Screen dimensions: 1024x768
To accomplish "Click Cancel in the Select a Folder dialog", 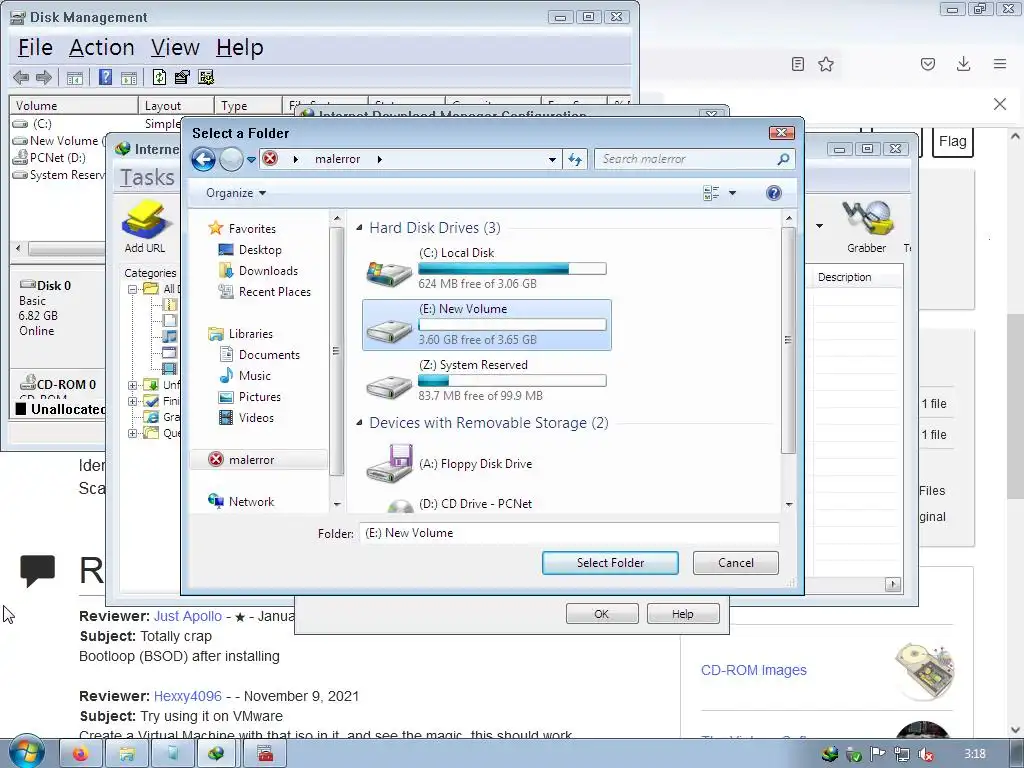I will [x=735, y=563].
